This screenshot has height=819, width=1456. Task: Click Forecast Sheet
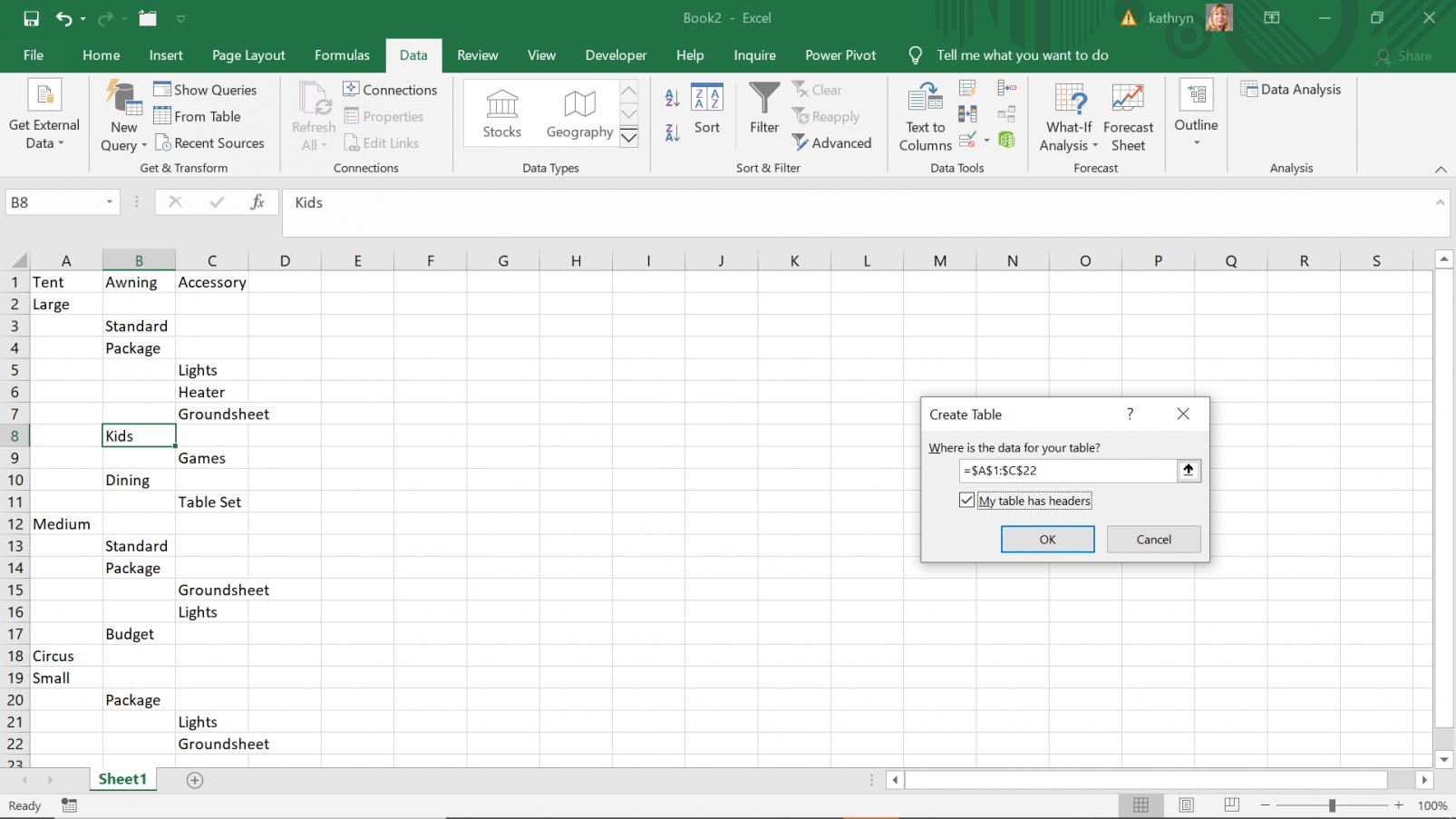(x=1129, y=116)
